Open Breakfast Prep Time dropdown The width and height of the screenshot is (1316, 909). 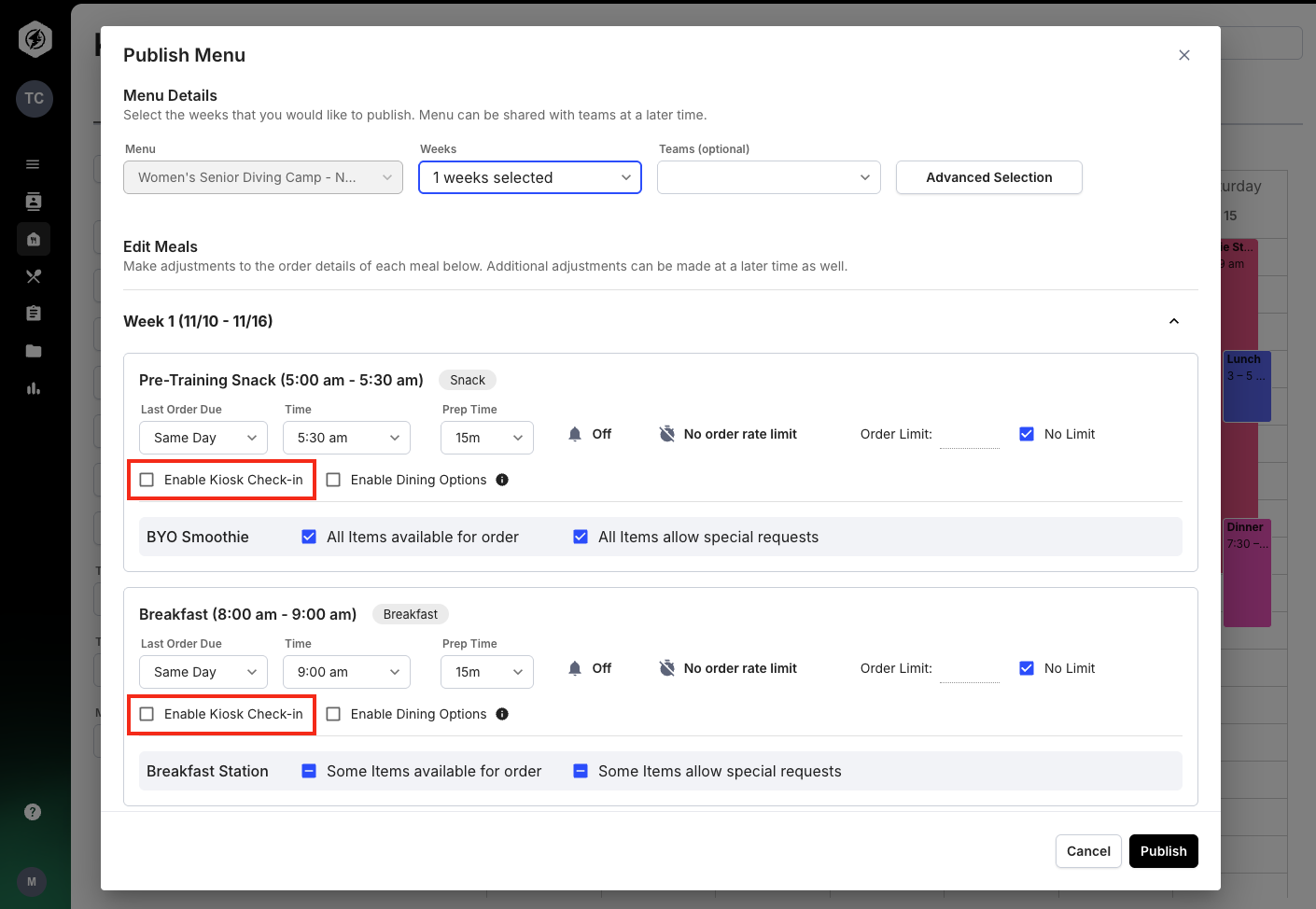click(487, 672)
